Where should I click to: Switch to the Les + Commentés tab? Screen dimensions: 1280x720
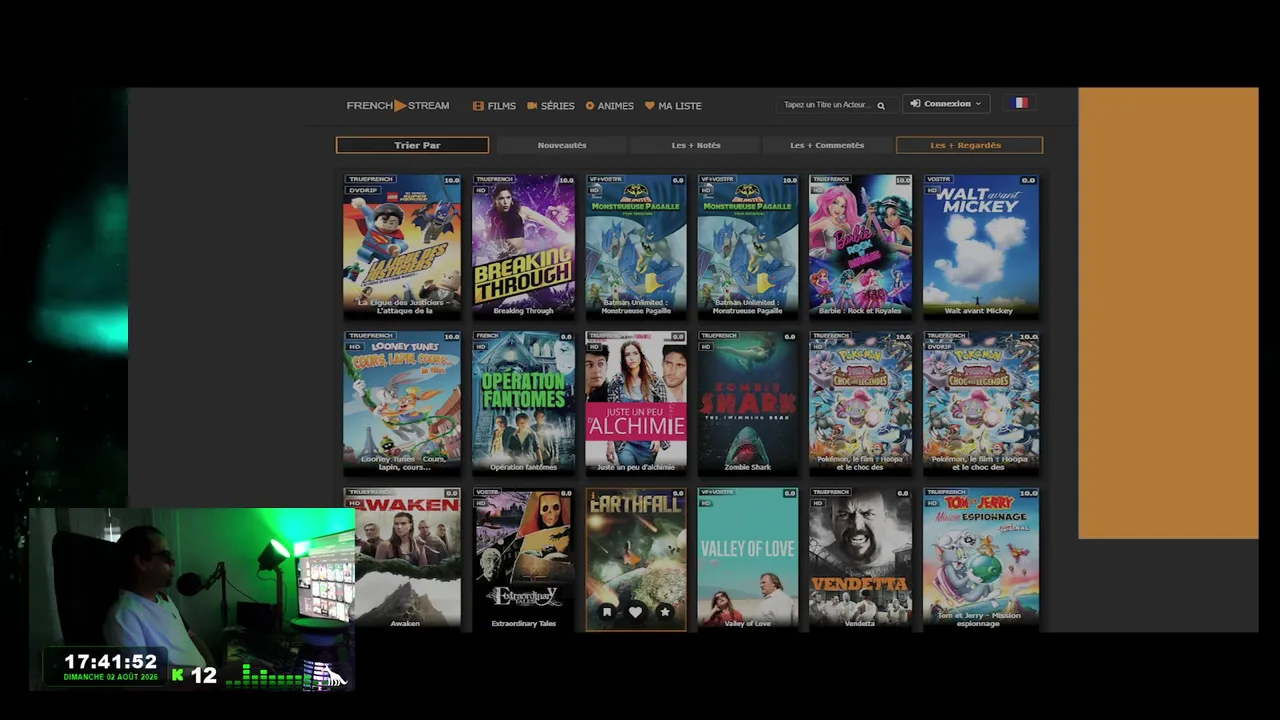point(827,145)
